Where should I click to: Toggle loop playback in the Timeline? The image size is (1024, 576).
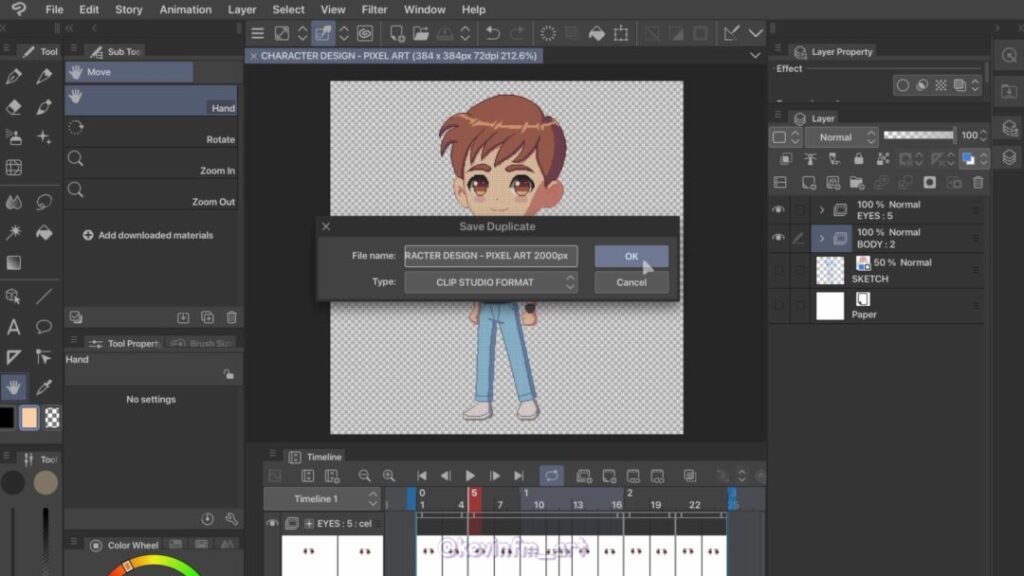(x=551, y=476)
